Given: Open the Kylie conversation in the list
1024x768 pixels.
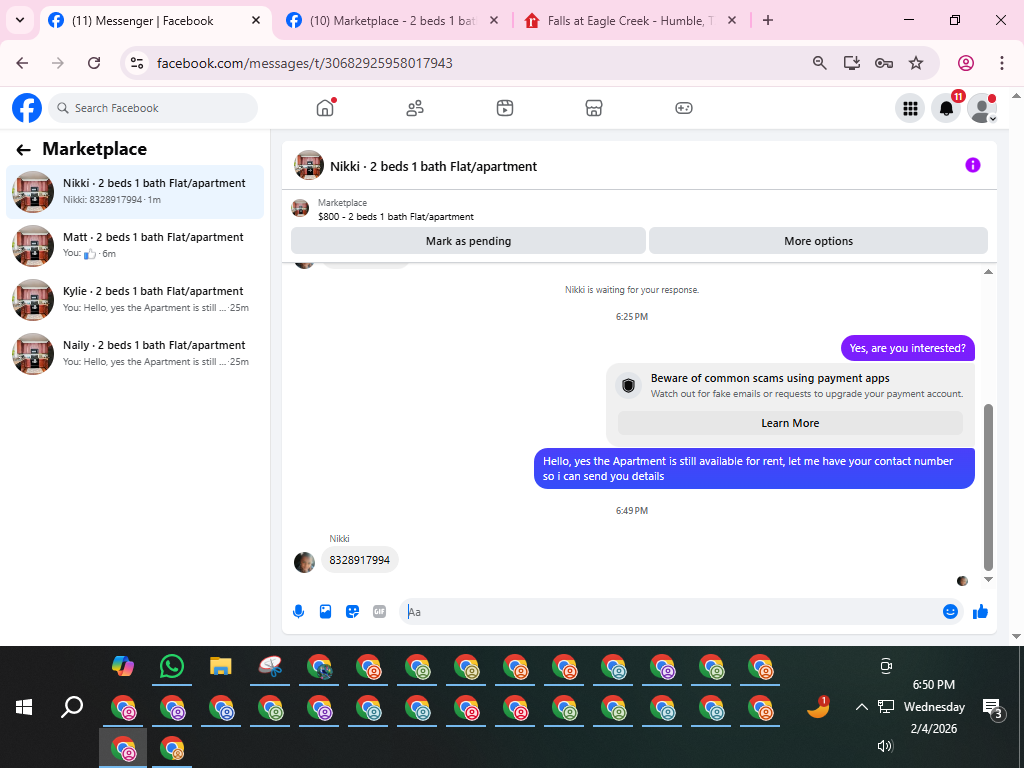Looking at the screenshot, I should (135, 300).
